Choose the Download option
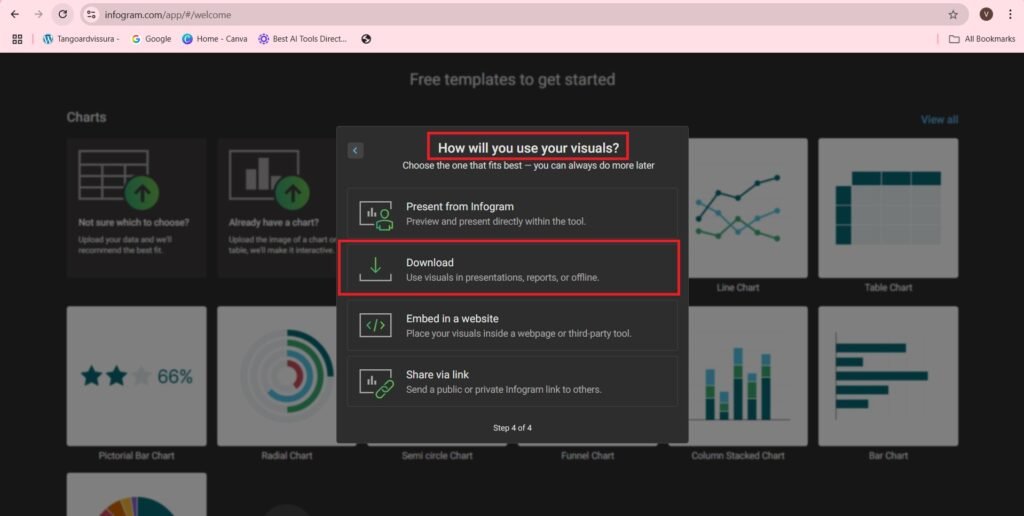Viewport: 1024px width, 516px height. 512,269
